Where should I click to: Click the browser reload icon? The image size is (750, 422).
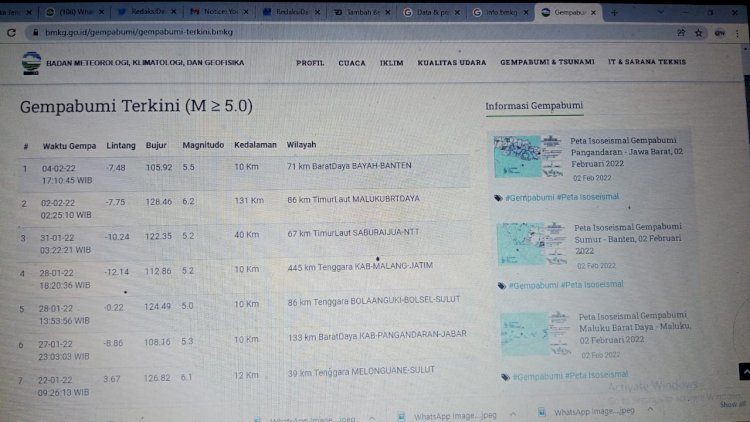(11, 32)
